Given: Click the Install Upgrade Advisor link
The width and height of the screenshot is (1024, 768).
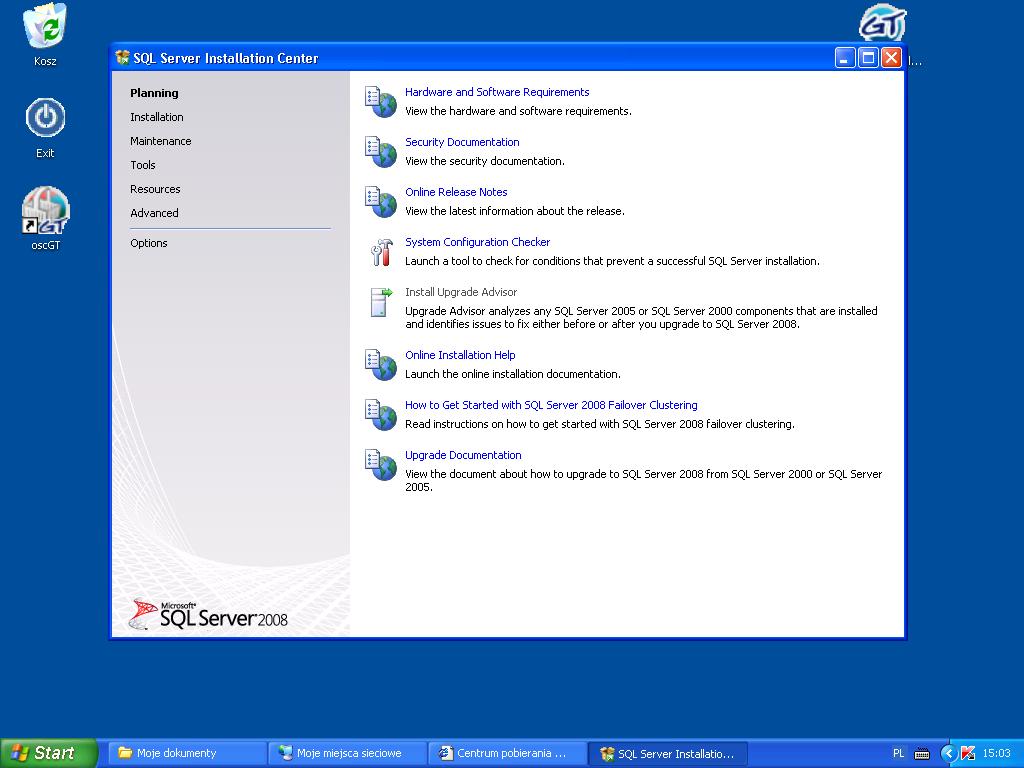Looking at the screenshot, I should click(x=461, y=292).
